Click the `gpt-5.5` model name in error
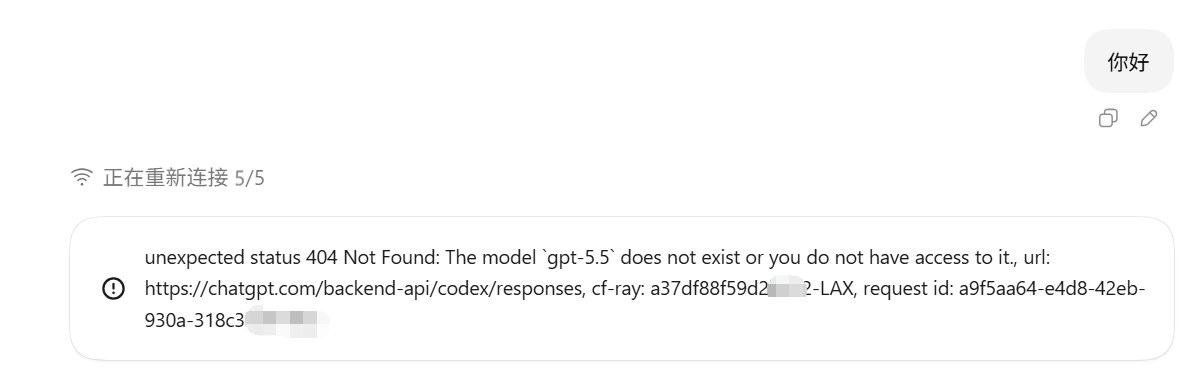1203x384 pixels. [577, 257]
